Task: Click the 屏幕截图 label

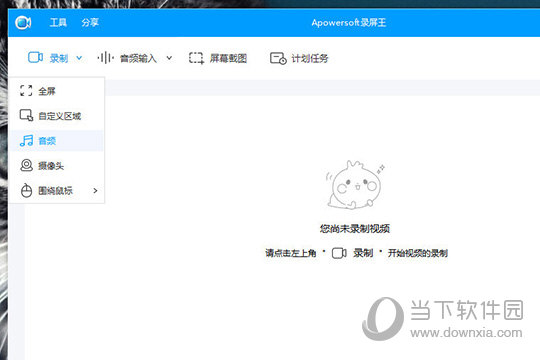Action: (x=228, y=58)
